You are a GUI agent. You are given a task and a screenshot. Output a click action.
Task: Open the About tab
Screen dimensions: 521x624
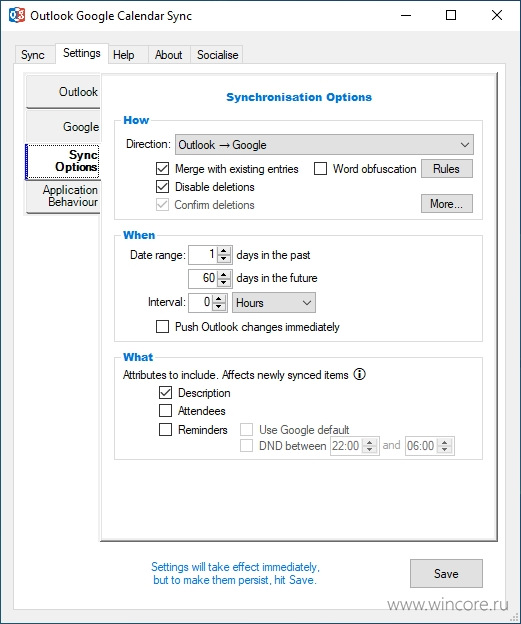coord(169,55)
